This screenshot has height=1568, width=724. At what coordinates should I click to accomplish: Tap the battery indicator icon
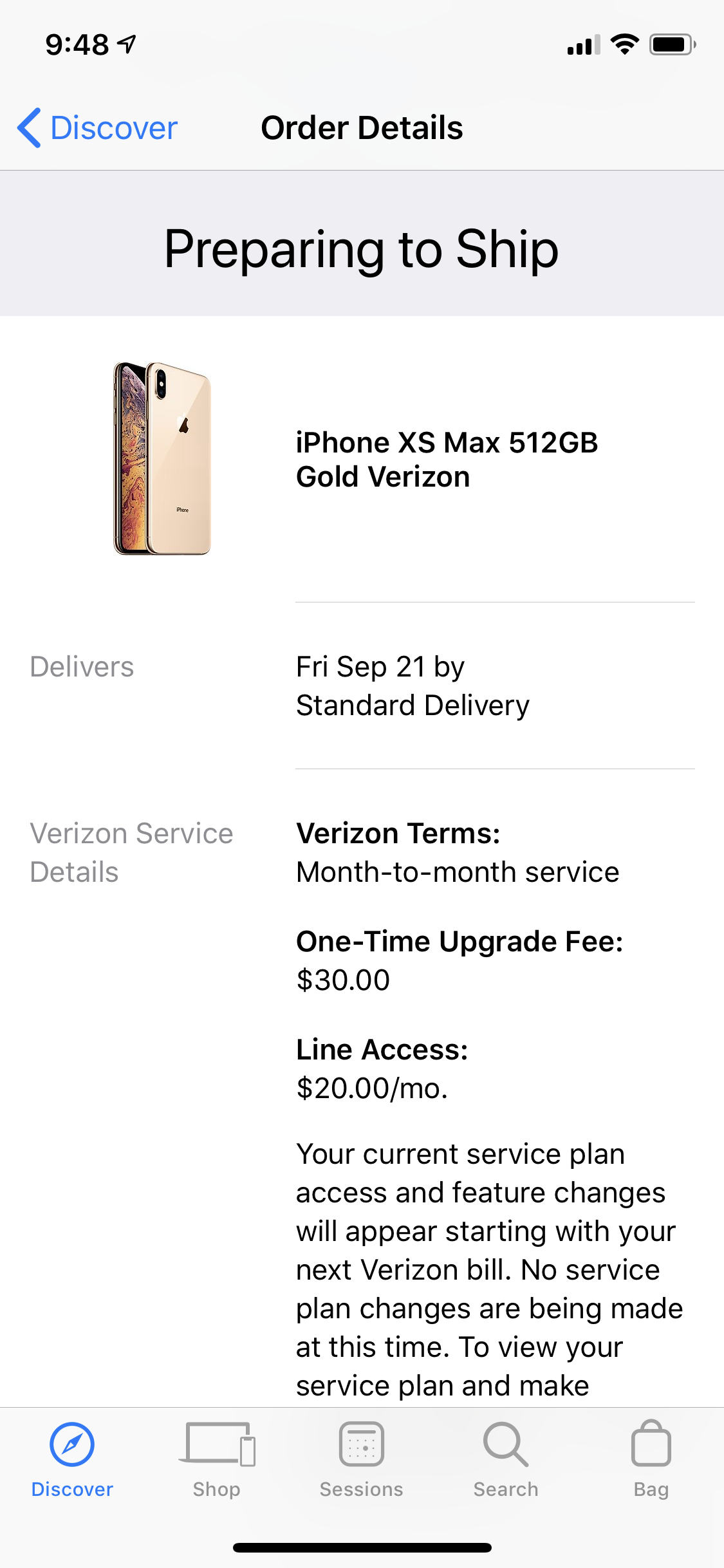(x=673, y=44)
